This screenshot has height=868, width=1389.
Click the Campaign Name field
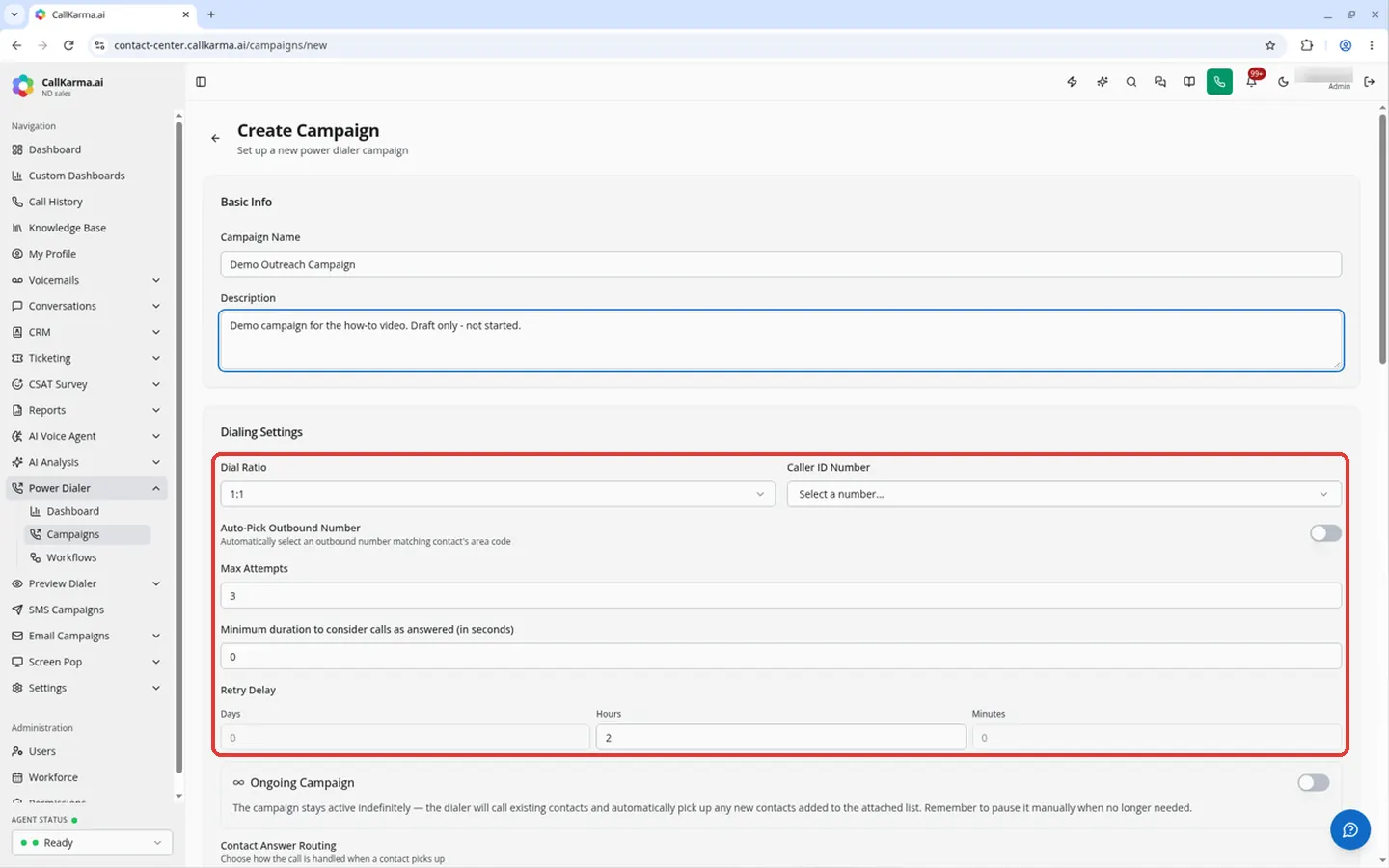780,264
